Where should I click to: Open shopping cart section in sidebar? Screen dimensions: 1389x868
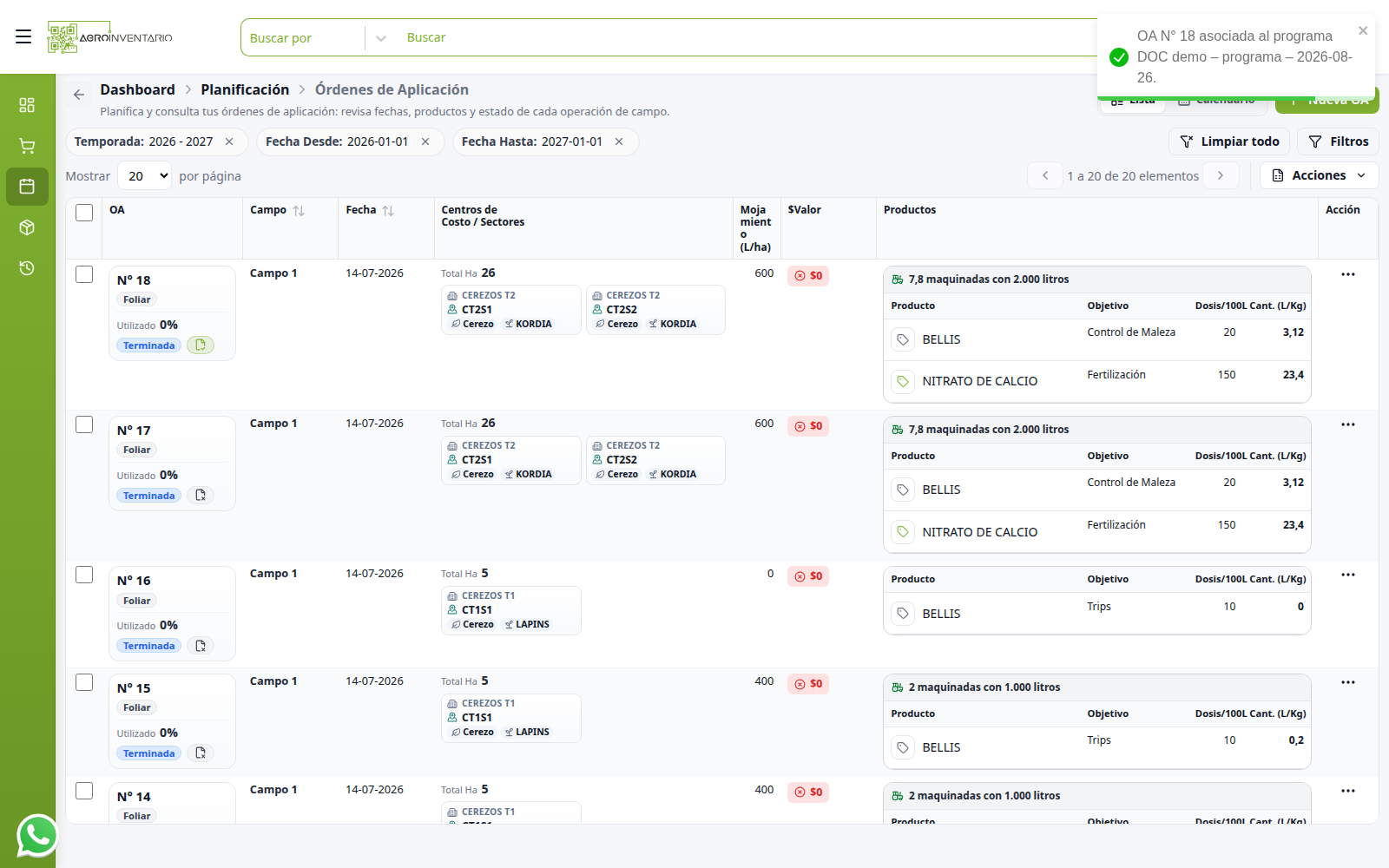pos(27,146)
